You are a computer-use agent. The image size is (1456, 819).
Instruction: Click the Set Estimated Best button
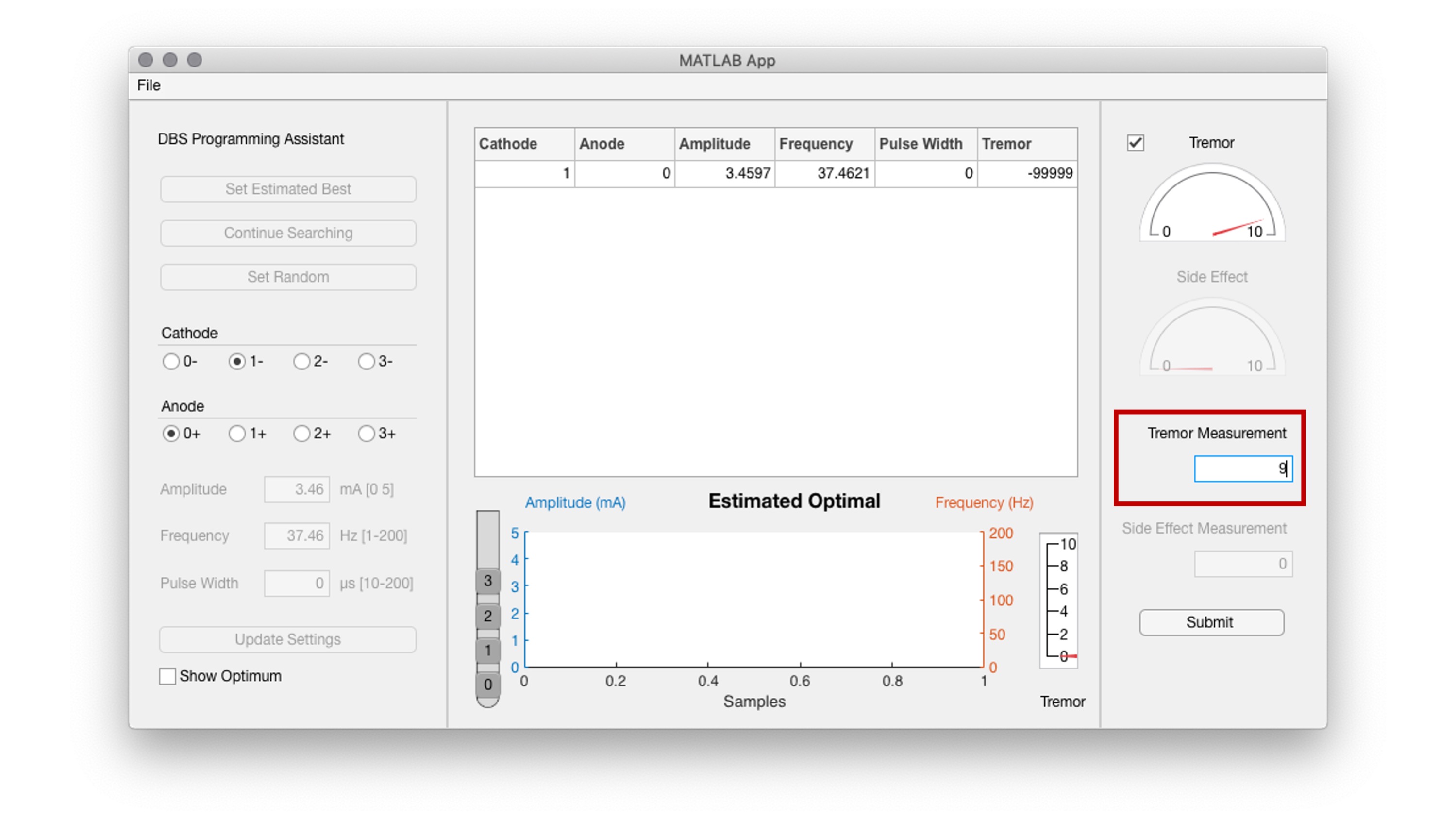pyautogui.click(x=288, y=189)
